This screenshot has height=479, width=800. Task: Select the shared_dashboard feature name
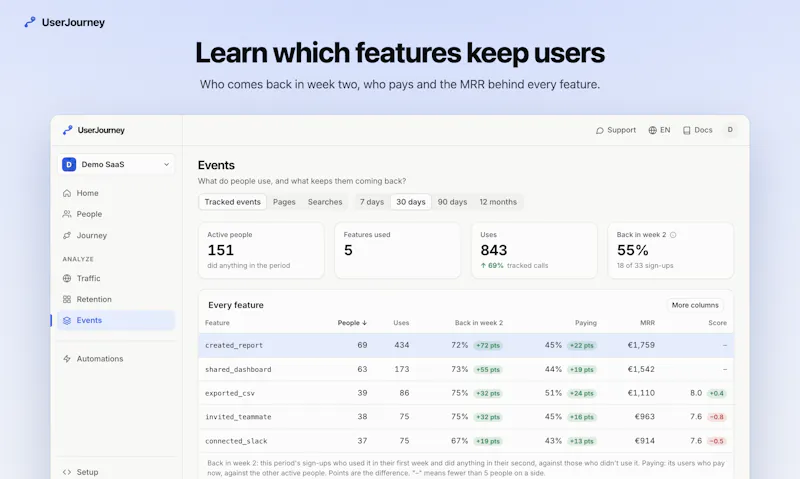click(x=238, y=369)
